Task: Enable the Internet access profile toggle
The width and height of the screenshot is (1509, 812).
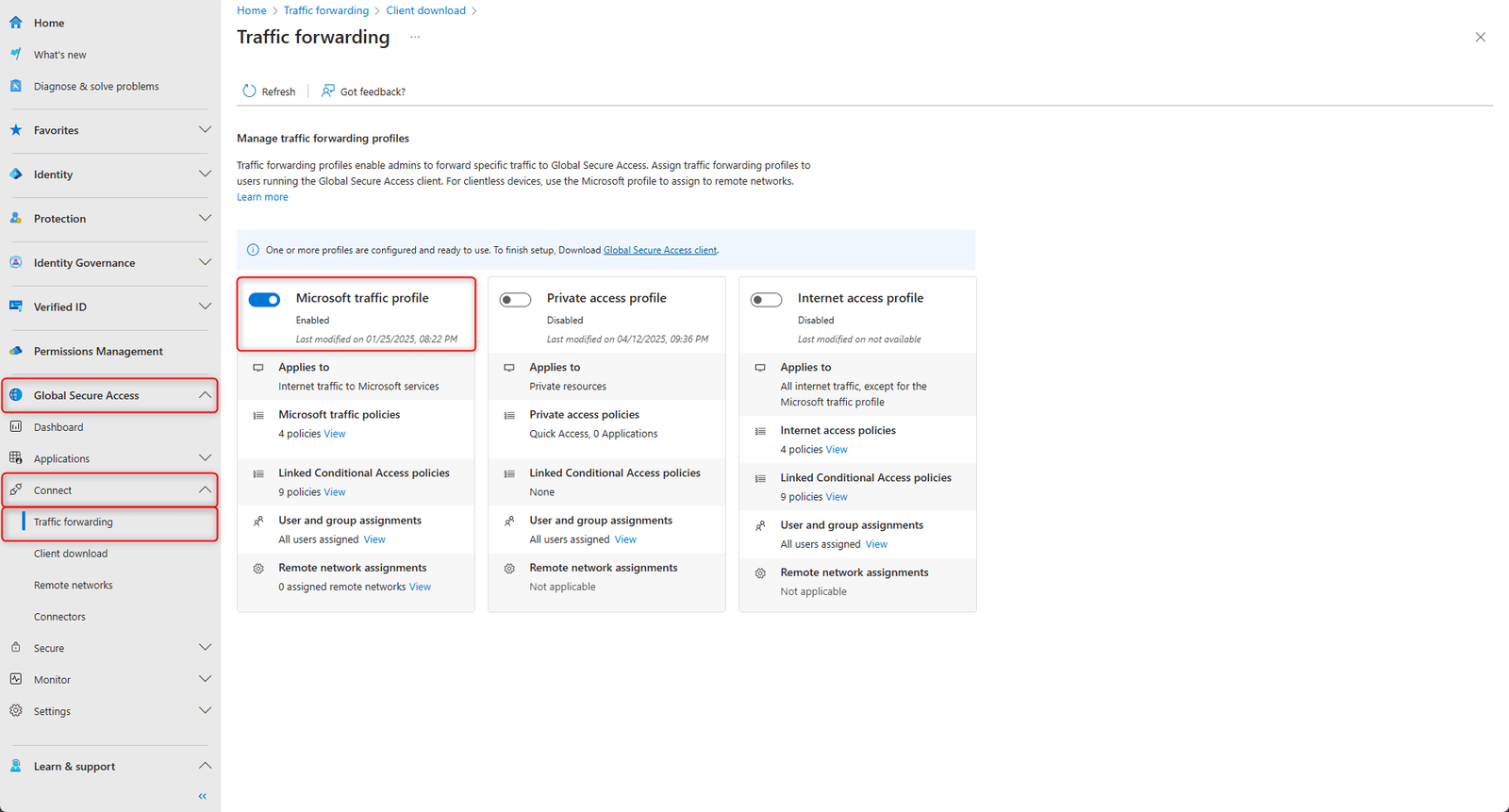Action: (767, 300)
